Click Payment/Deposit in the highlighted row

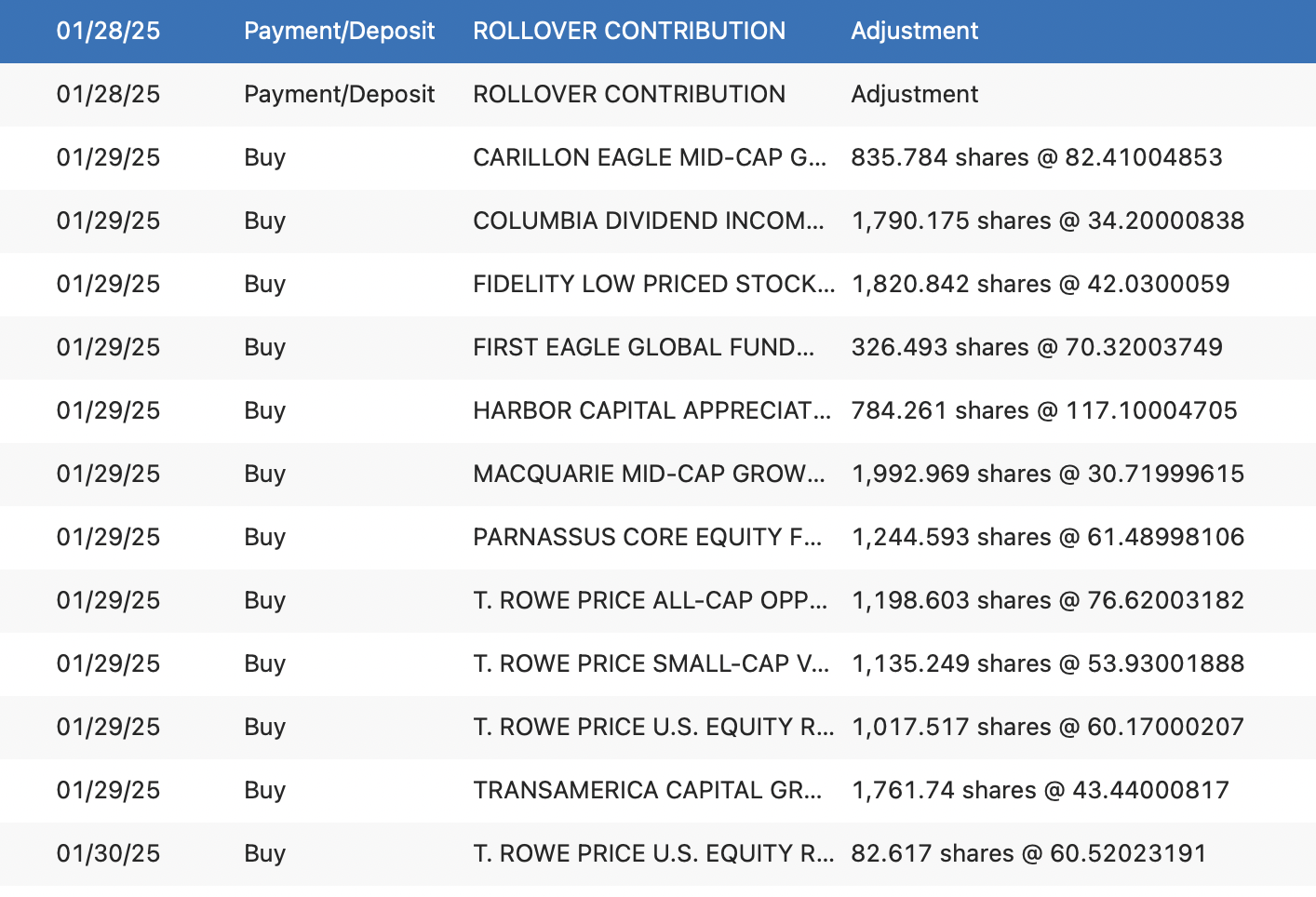[340, 32]
